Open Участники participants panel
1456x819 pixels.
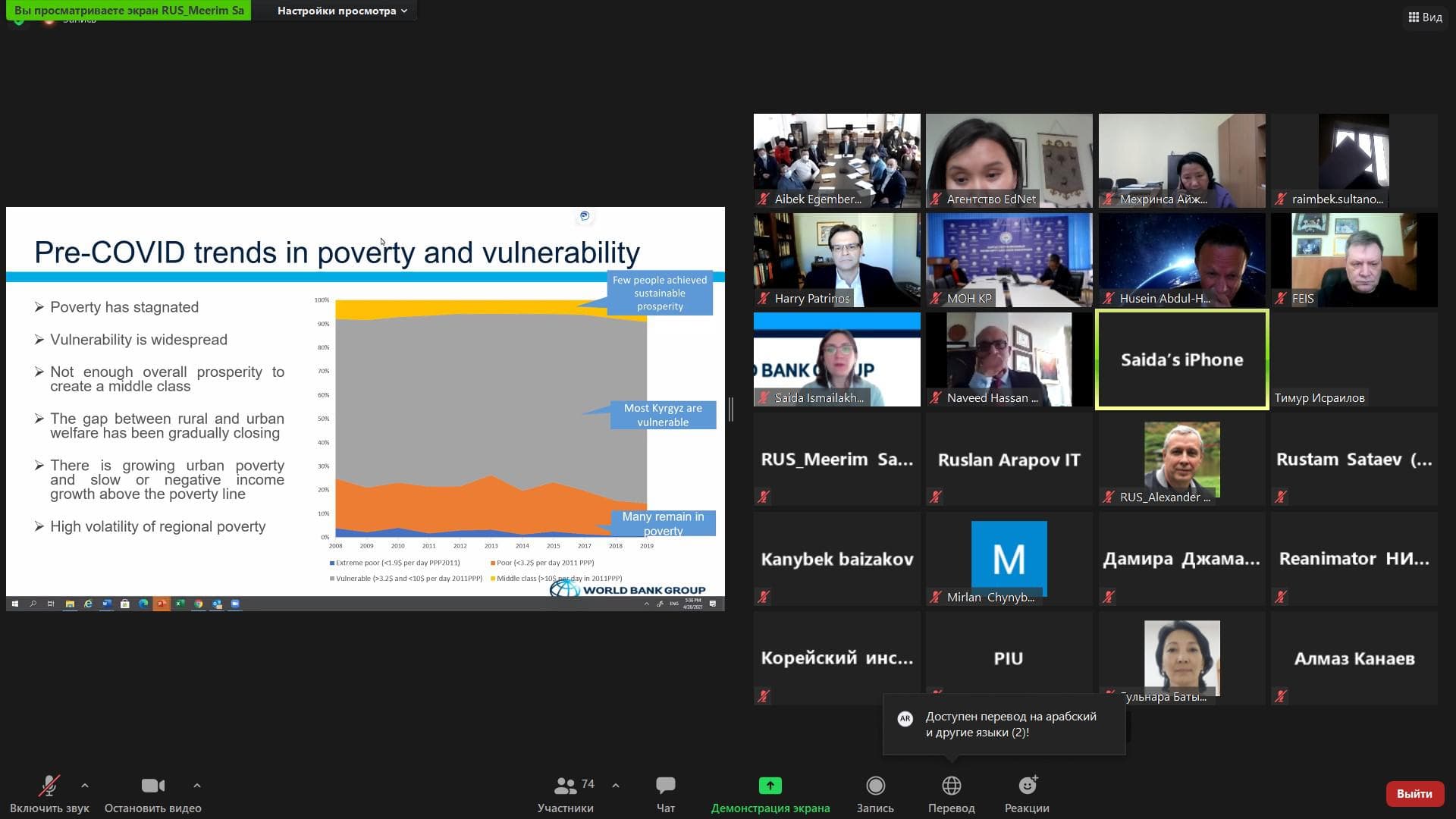coord(566,793)
